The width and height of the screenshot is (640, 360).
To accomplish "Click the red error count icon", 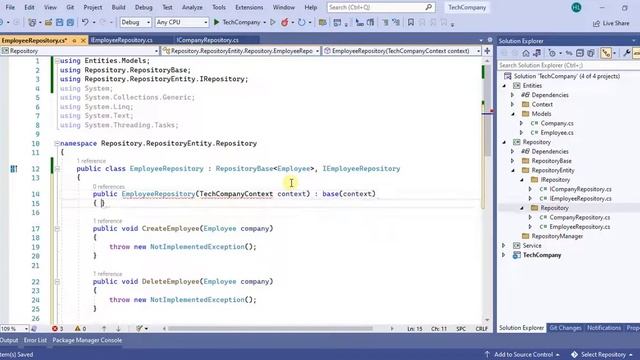I will (55, 329).
